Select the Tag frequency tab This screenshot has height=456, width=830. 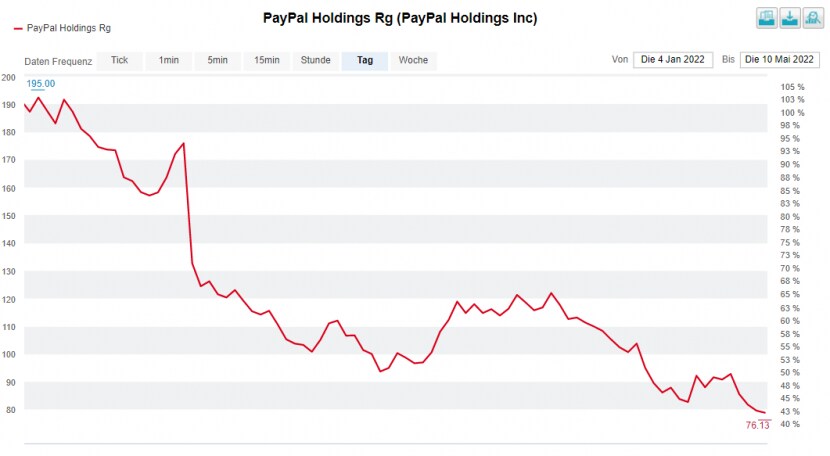click(x=365, y=60)
